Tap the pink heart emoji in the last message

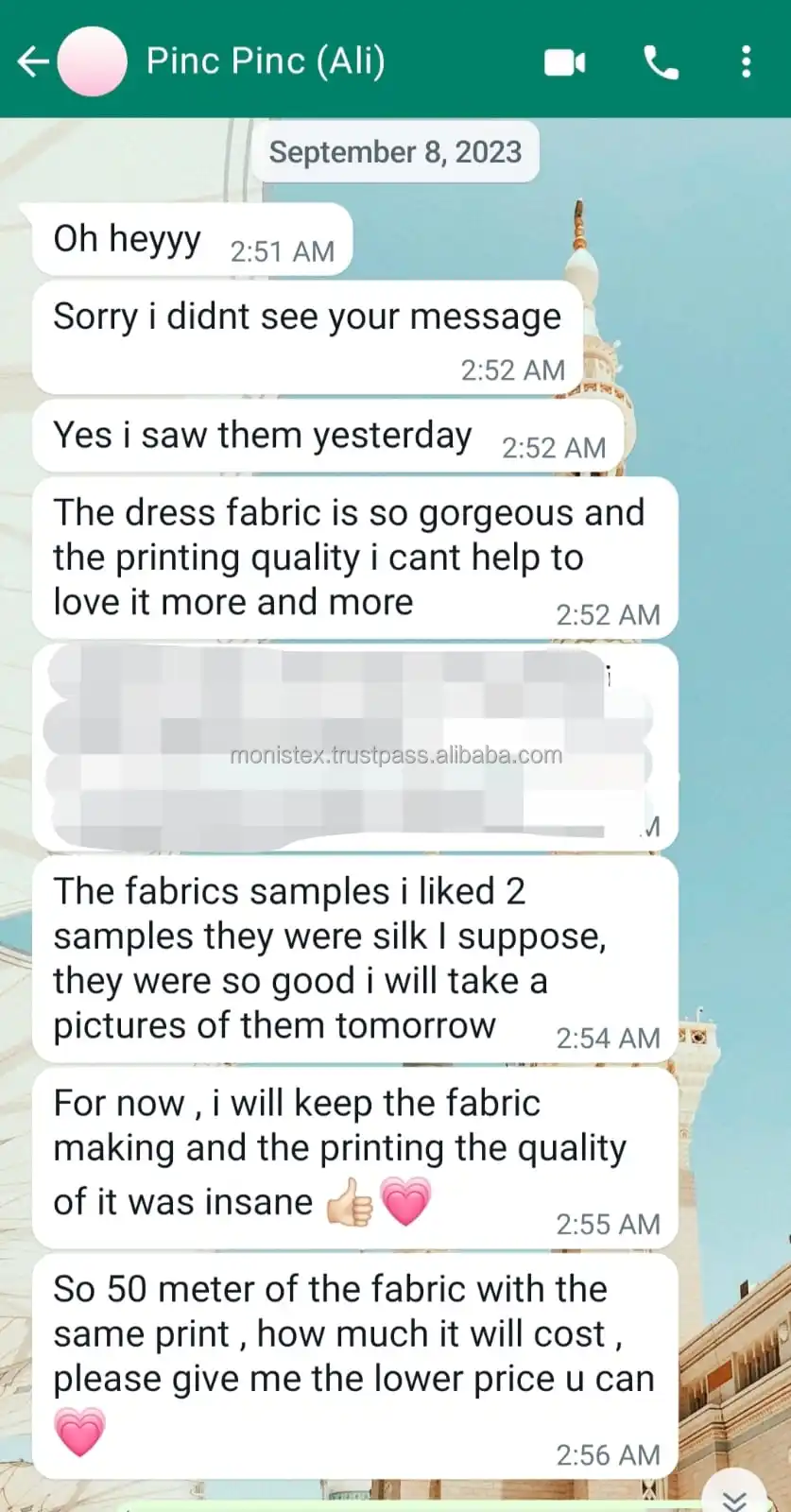pos(79,1432)
